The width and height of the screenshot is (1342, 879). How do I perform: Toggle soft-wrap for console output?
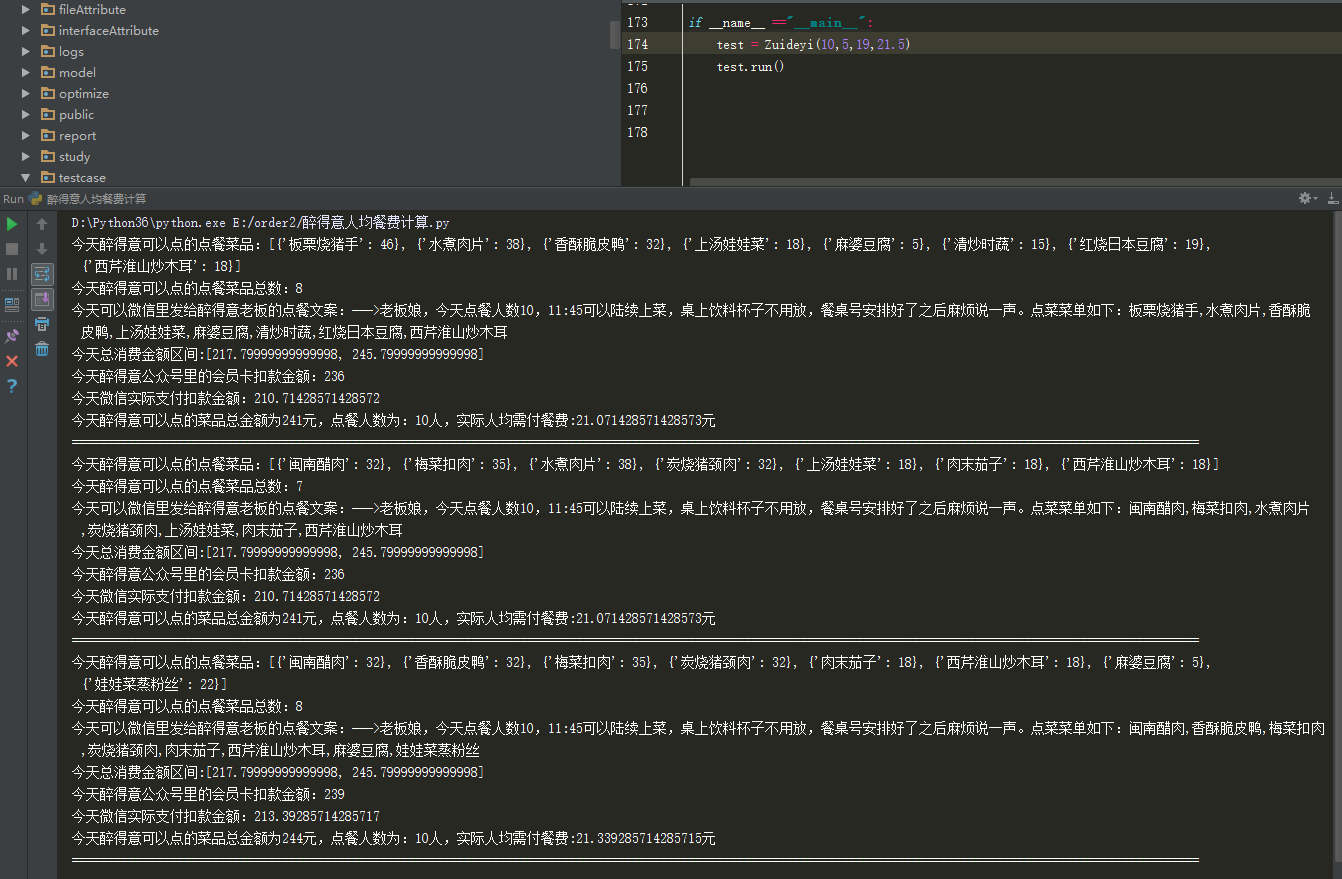click(42, 273)
